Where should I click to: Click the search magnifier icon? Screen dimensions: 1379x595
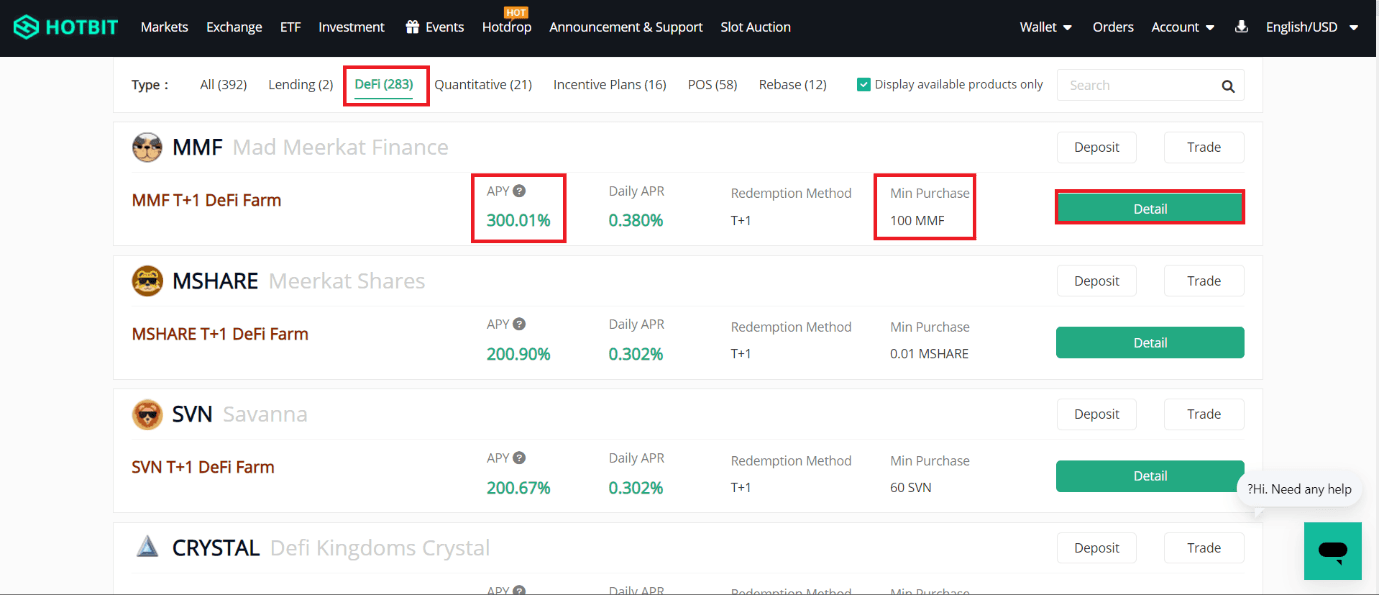click(x=1228, y=86)
